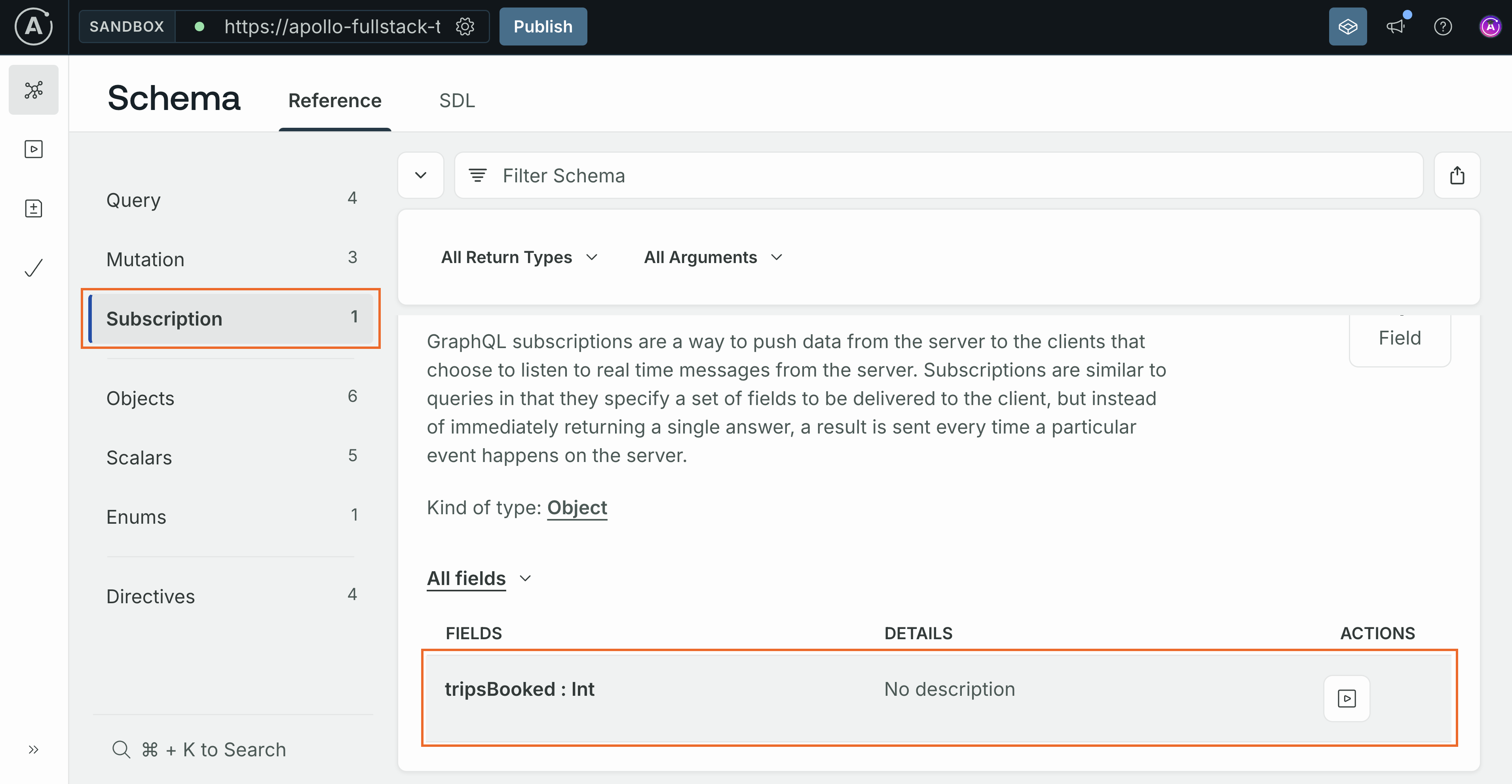Open the changelog document icon in the sidebar
1512x784 pixels.
[34, 208]
